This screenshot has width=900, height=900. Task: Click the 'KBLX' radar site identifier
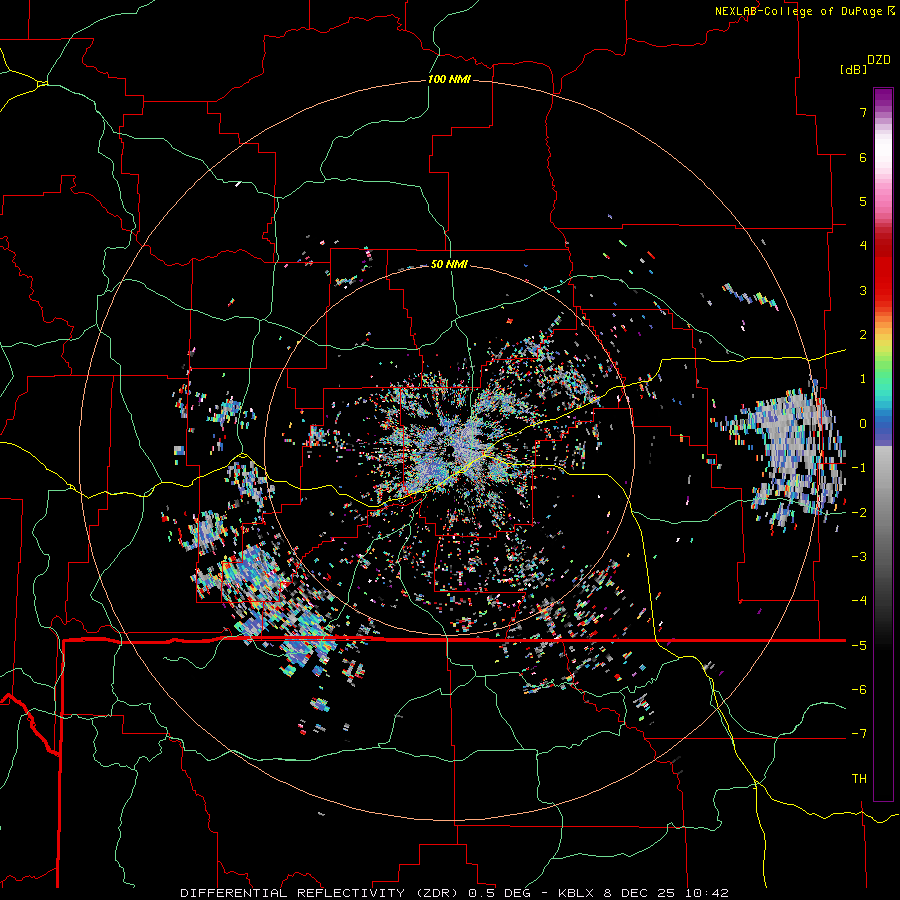[x=576, y=893]
